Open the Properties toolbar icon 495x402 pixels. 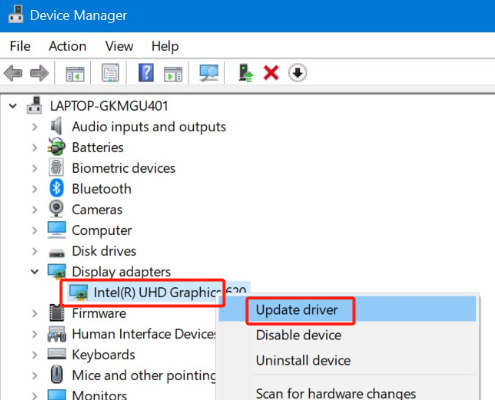point(110,73)
